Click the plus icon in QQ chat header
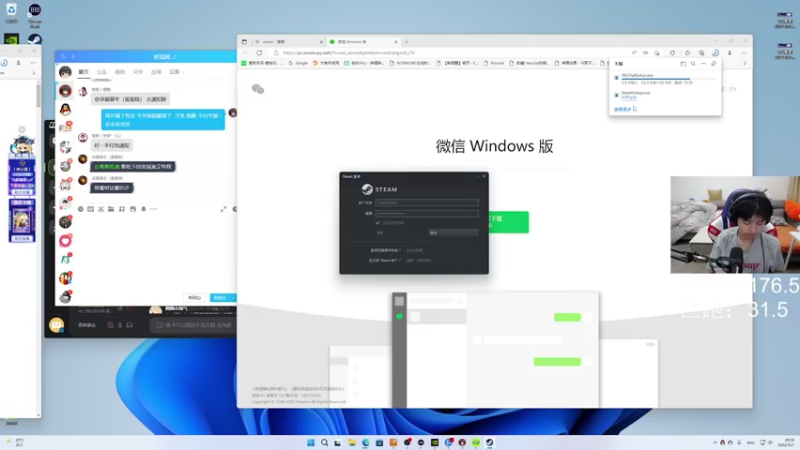The image size is (800, 450). point(73,57)
